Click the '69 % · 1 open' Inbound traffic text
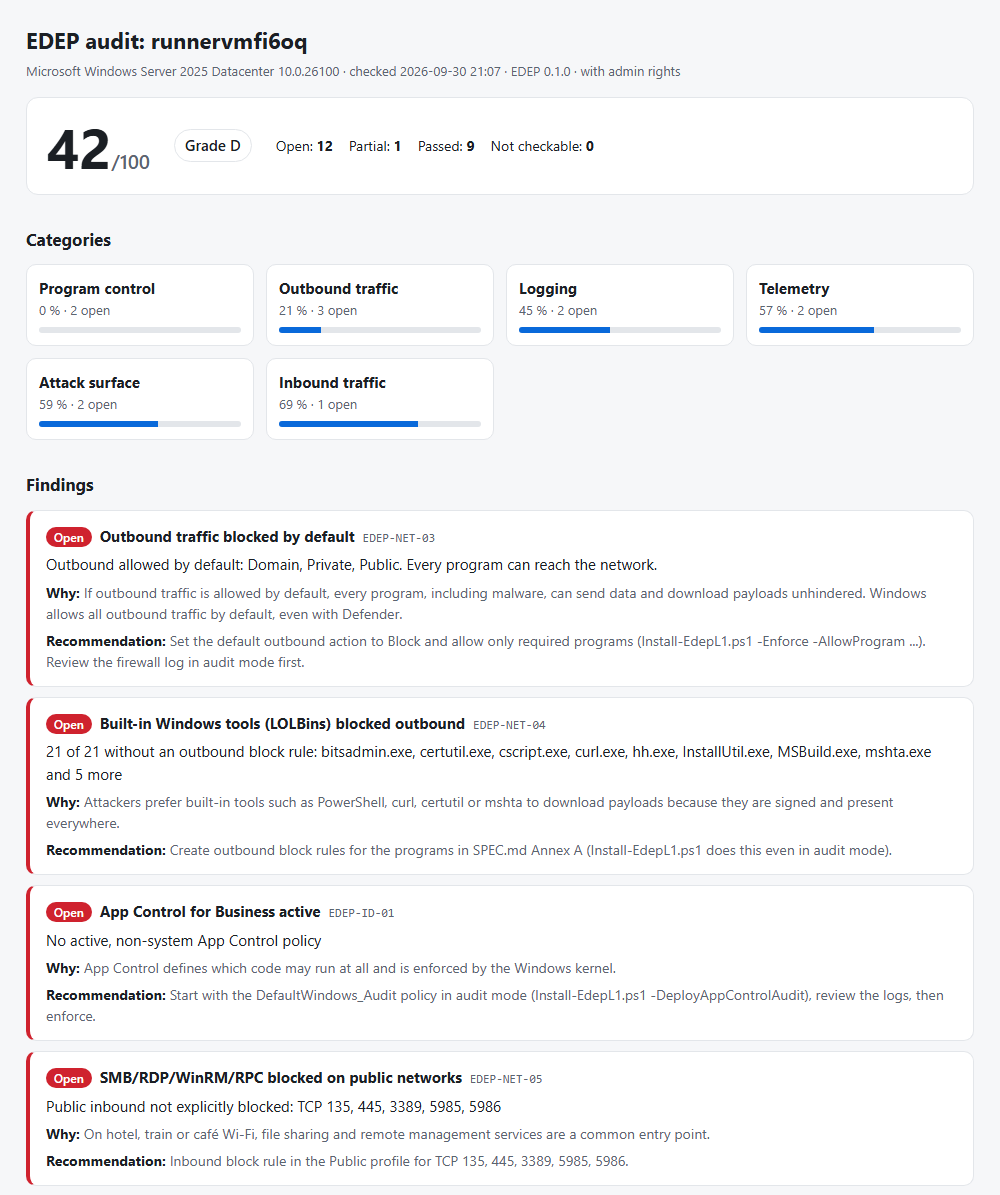The height and width of the screenshot is (1195, 1000). 318,405
